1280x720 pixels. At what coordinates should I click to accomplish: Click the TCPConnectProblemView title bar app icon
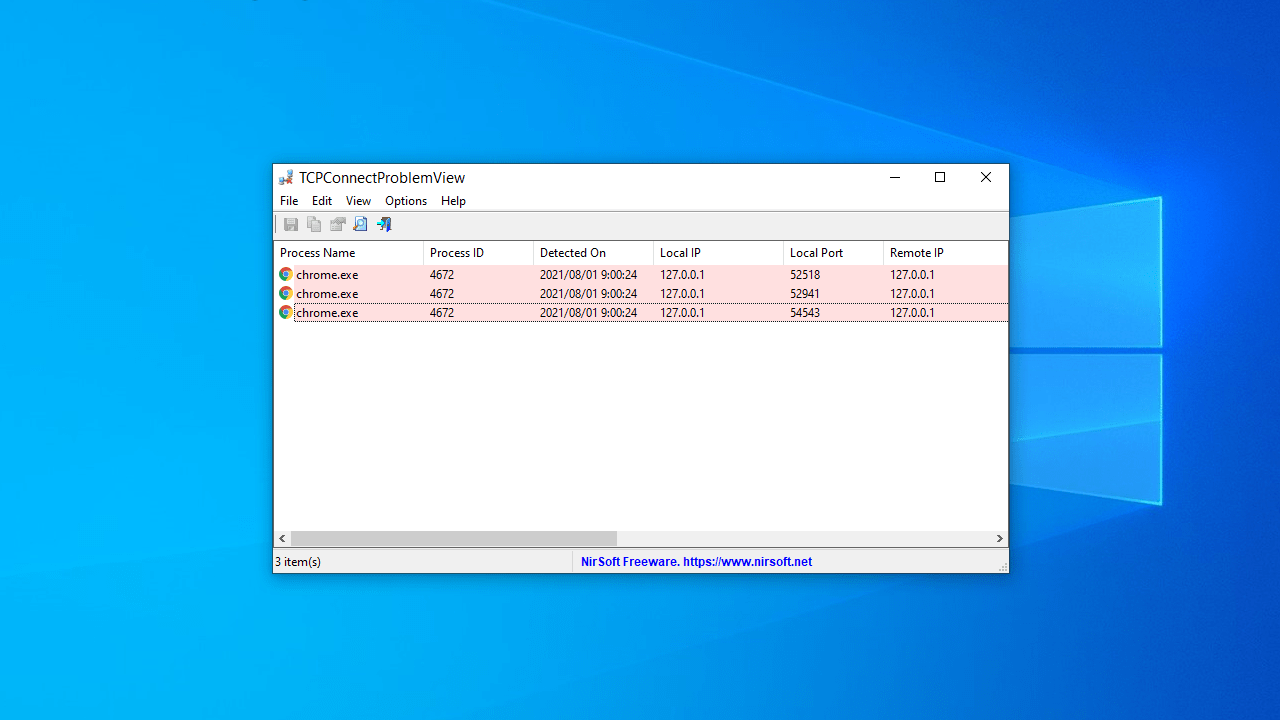click(x=286, y=178)
